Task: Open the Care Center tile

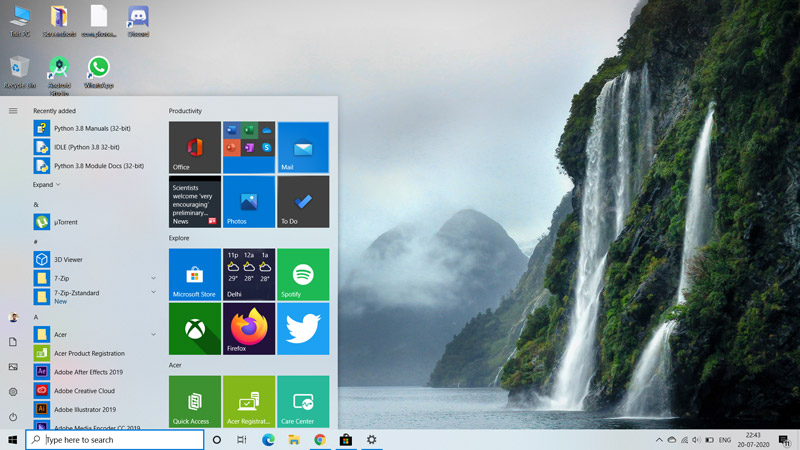Action: [303, 402]
